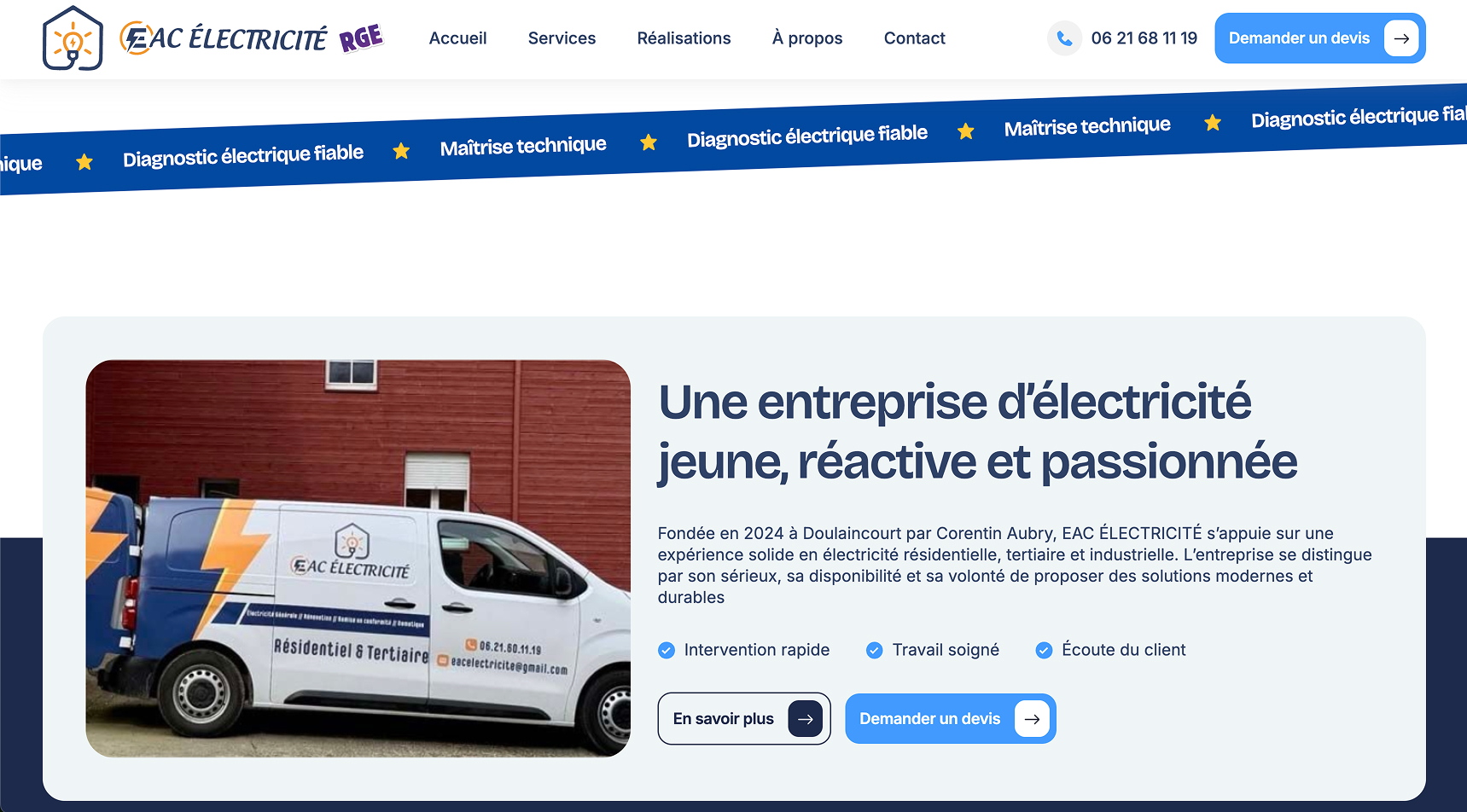The width and height of the screenshot is (1467, 812).
Task: Click the EAC ÉLECTRICITÉ RGE logo text
Action: [252, 38]
